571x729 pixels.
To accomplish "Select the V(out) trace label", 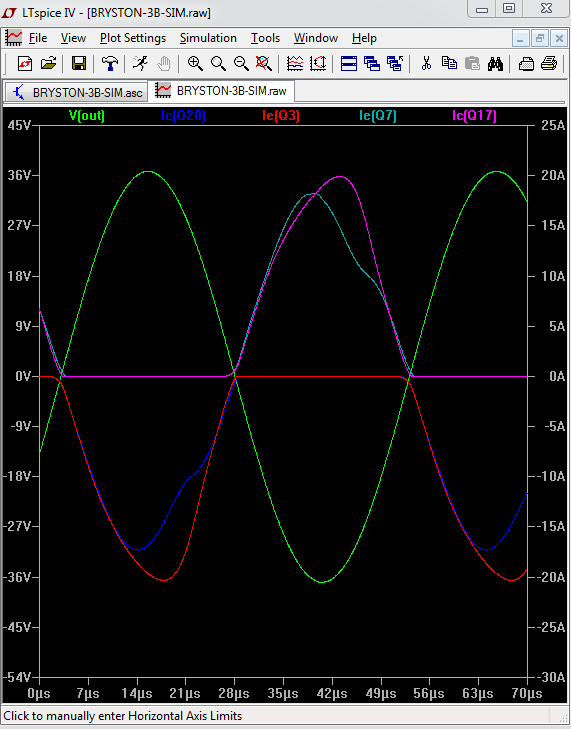I will point(87,115).
